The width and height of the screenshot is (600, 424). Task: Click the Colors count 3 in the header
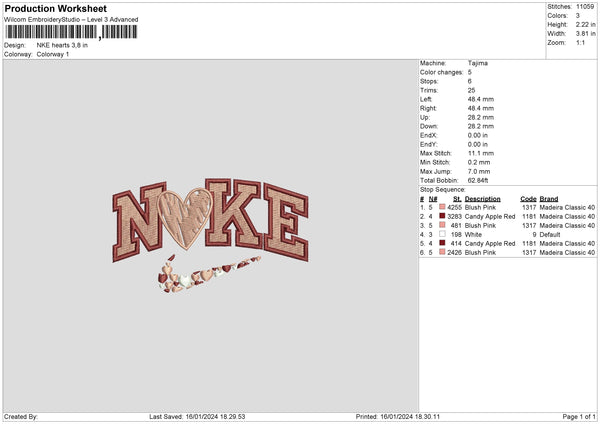(578, 16)
